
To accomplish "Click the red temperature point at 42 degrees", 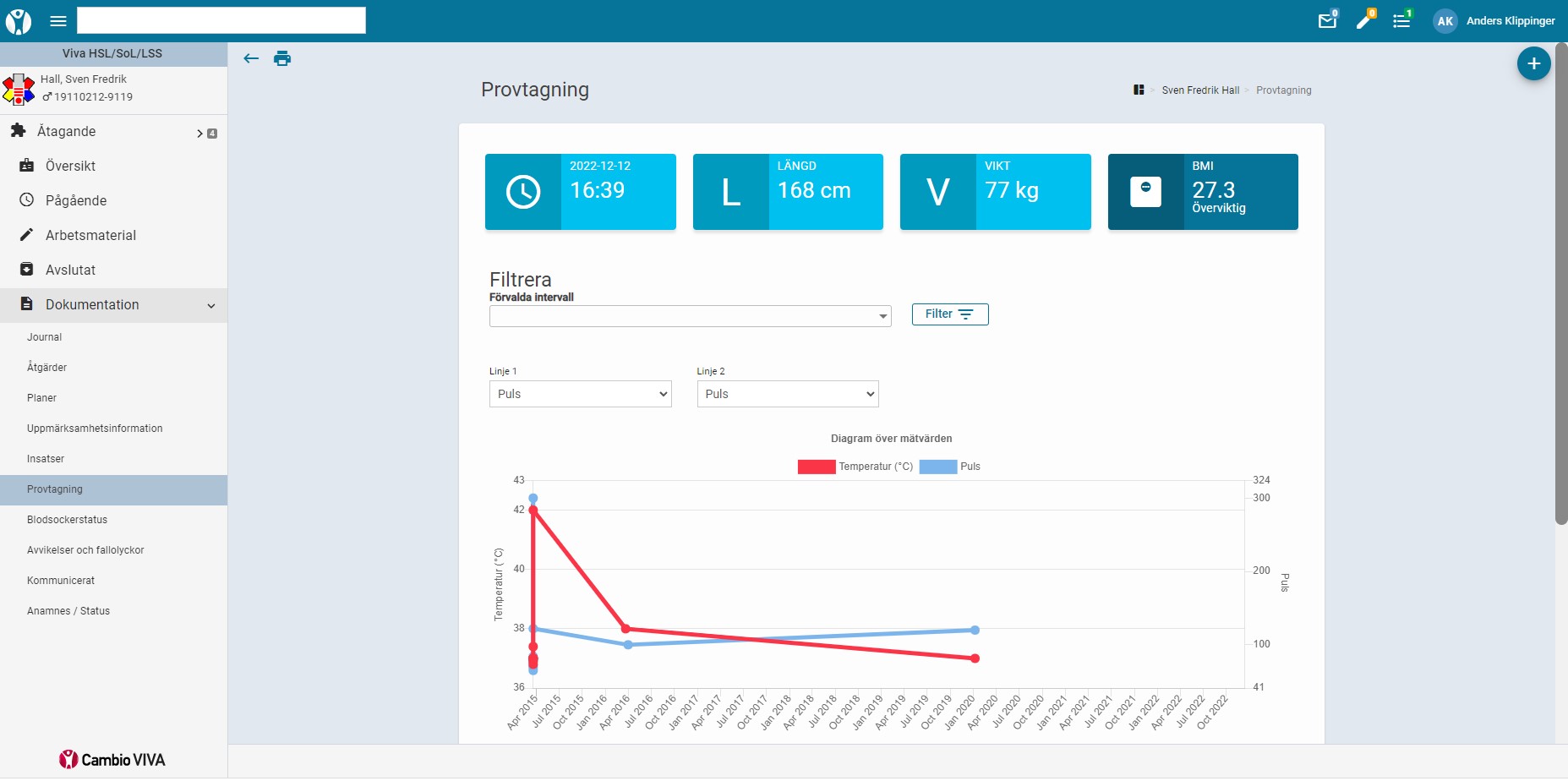I will (x=533, y=511).
